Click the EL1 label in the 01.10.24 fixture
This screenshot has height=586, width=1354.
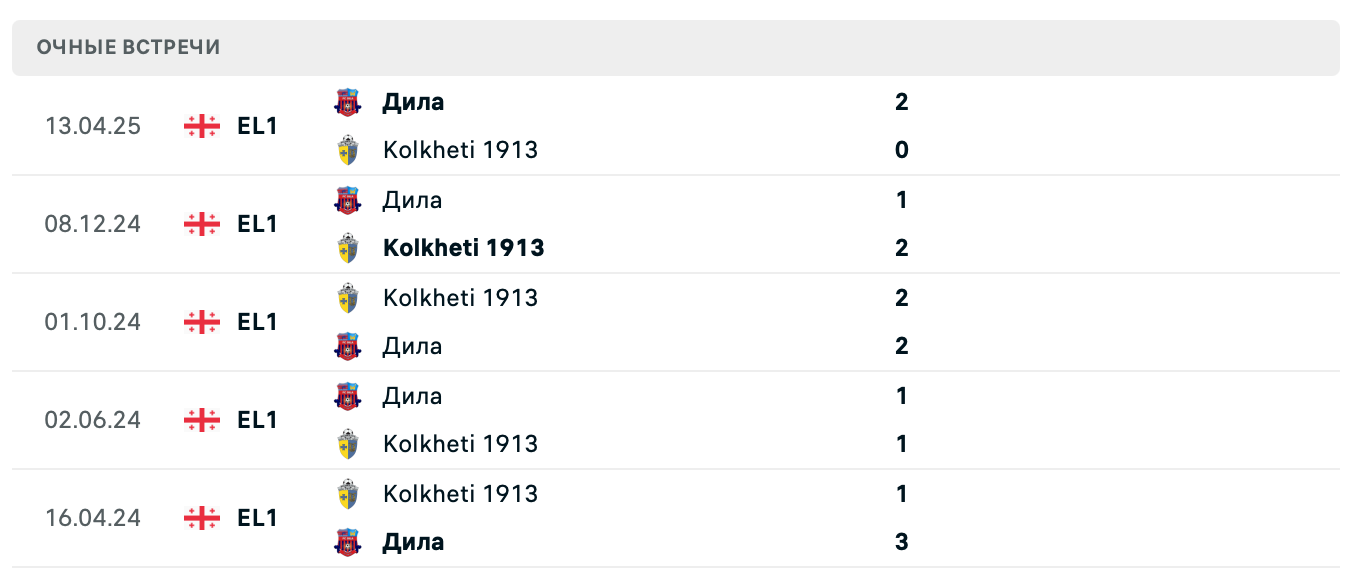pos(256,322)
